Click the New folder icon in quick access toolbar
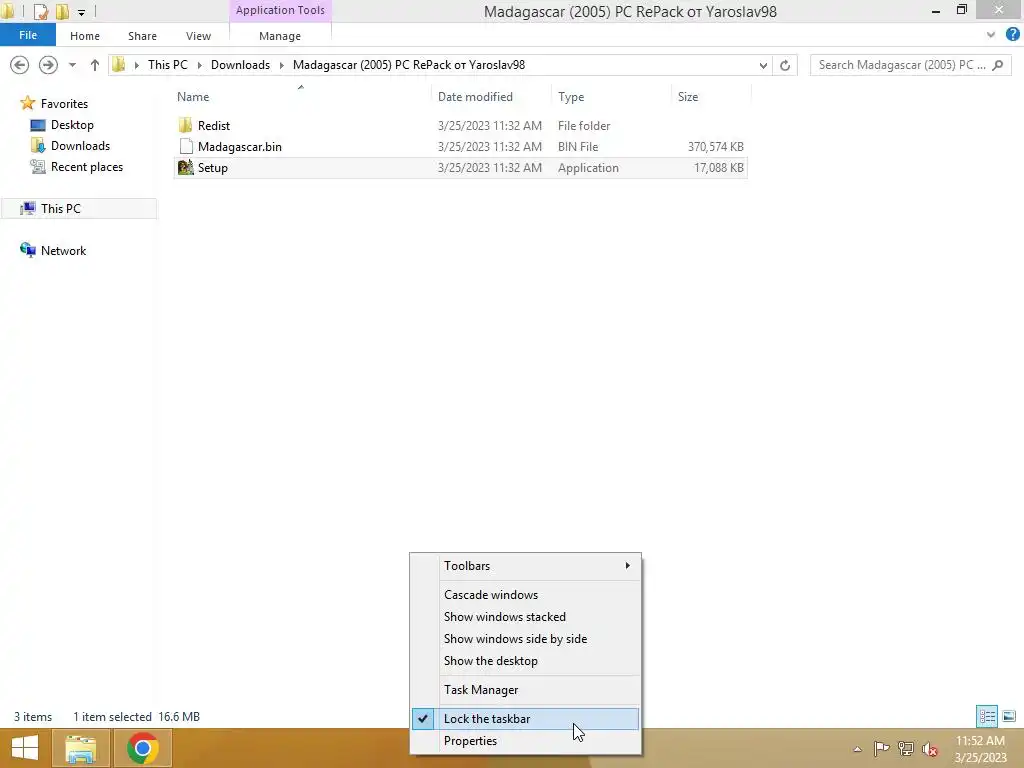This screenshot has width=1024, height=768. pyautogui.click(x=62, y=11)
